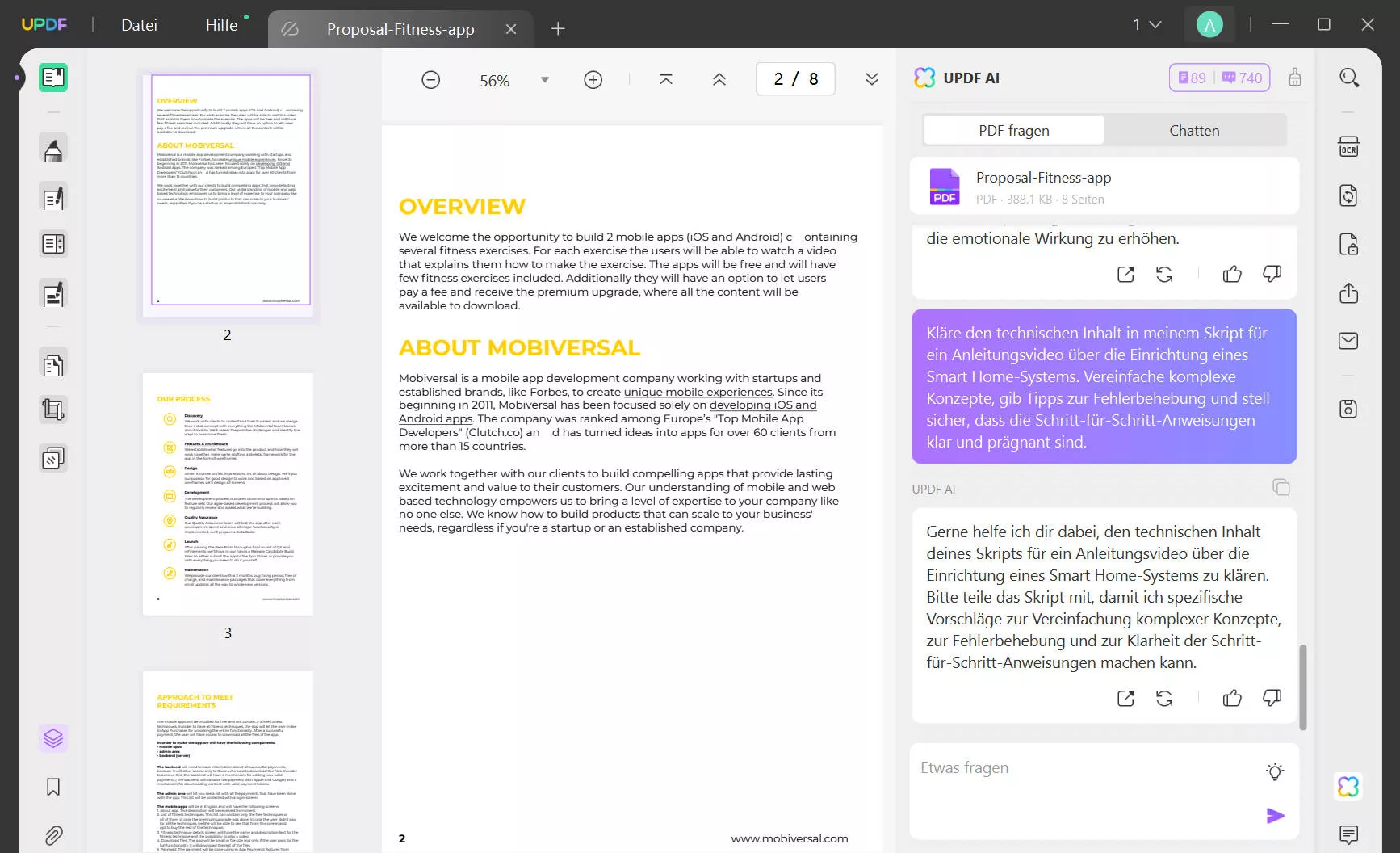Open the OCR tool in right sidebar
Viewport: 1400px width, 853px height.
tap(1348, 146)
